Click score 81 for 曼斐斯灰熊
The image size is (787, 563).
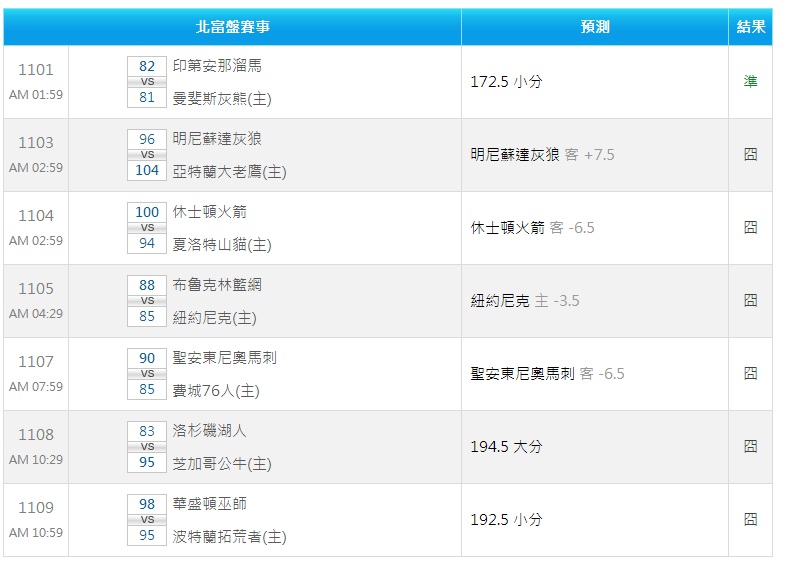tap(147, 97)
